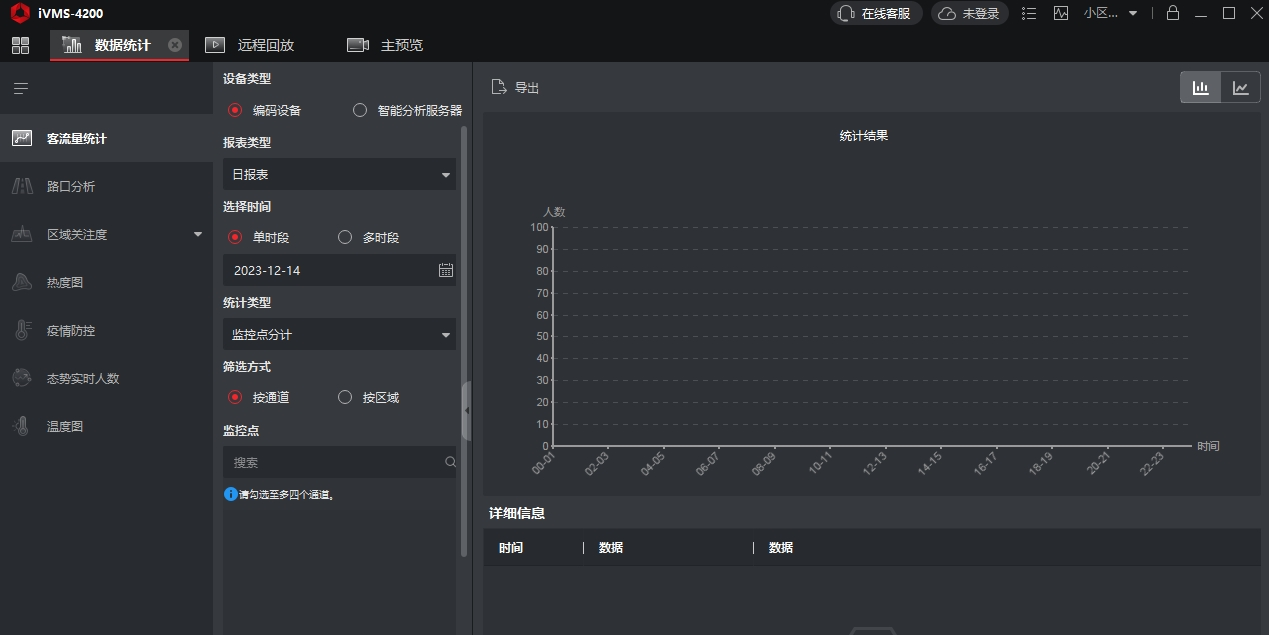The image size is (1269, 635).
Task: Switch to line chart view
Action: [x=1241, y=87]
